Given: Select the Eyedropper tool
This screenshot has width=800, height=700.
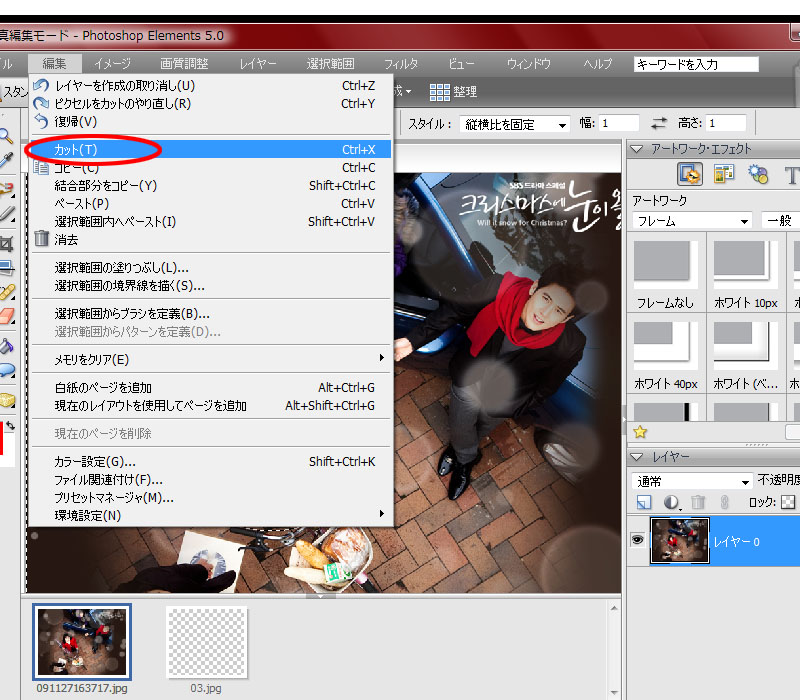Looking at the screenshot, I should coord(6,161).
